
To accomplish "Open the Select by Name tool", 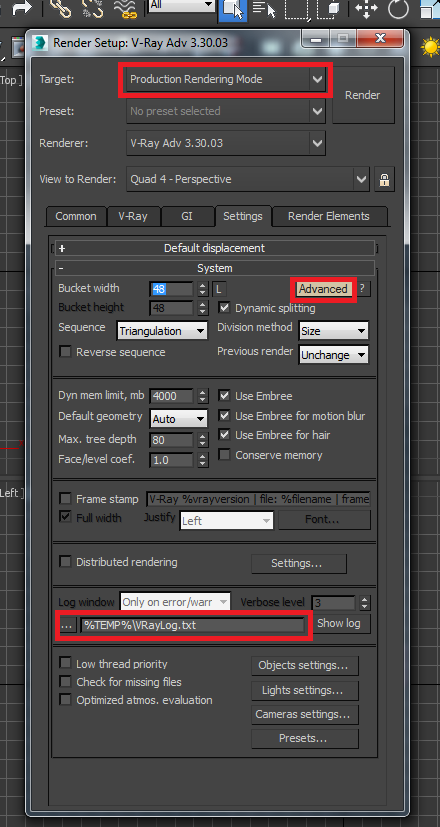I will pyautogui.click(x=263, y=9).
